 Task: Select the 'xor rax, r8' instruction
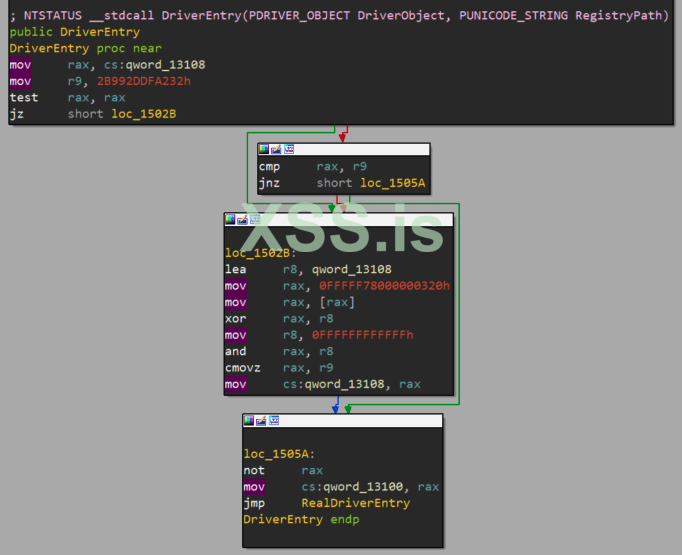279,319
